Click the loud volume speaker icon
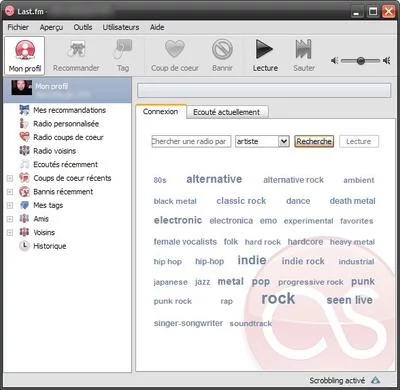Viewport: 400px width, 390px height. coord(386,61)
